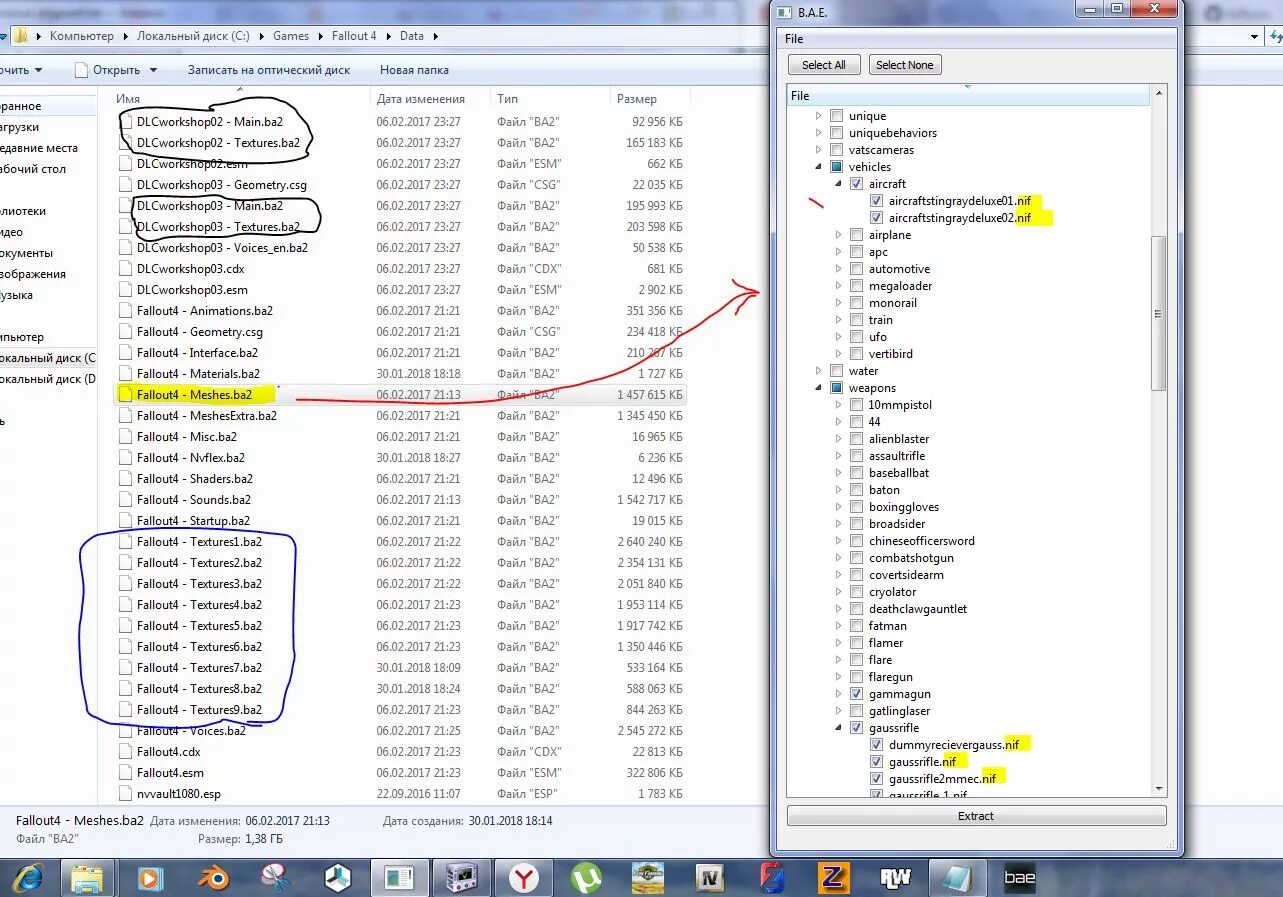Click the file icon of Fallout4 - Interface.ba2
This screenshot has width=1283, height=897.
coord(124,353)
